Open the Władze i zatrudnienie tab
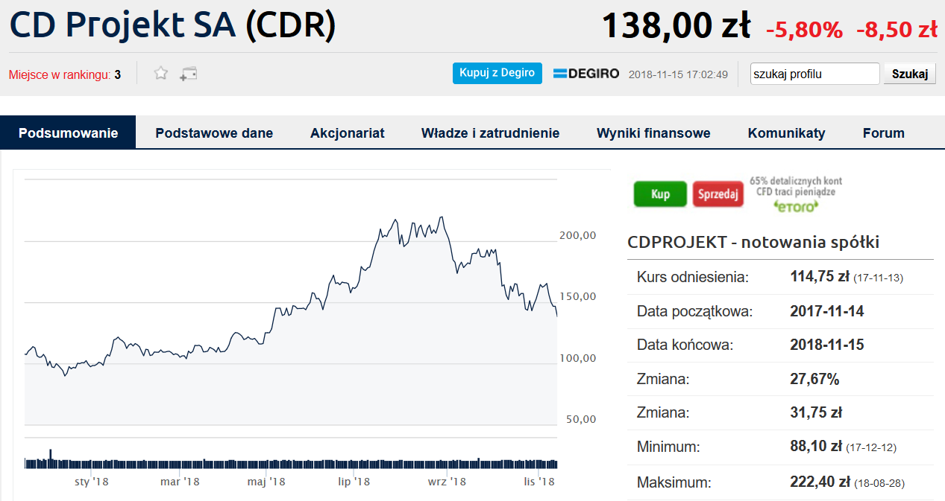This screenshot has width=945, height=501. [490, 133]
